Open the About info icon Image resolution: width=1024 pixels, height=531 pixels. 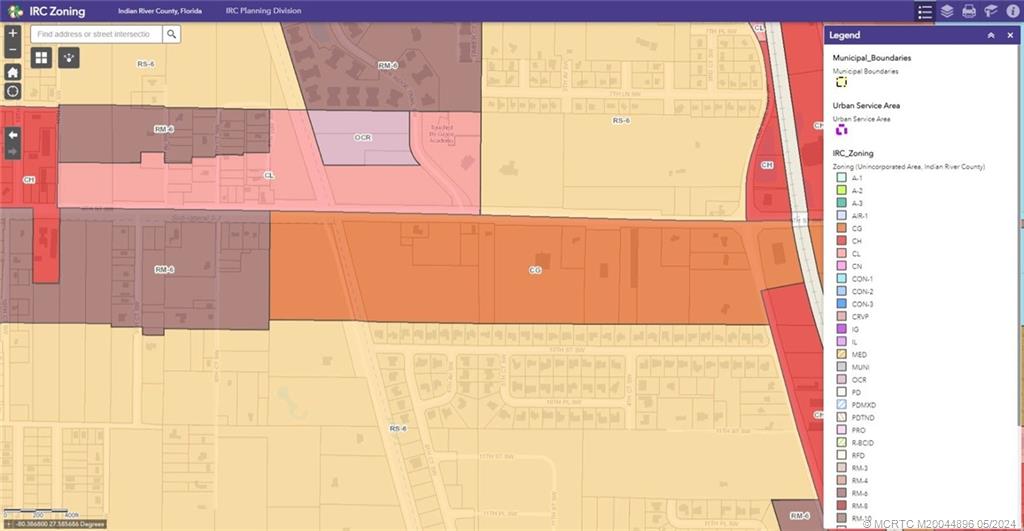(x=1012, y=11)
